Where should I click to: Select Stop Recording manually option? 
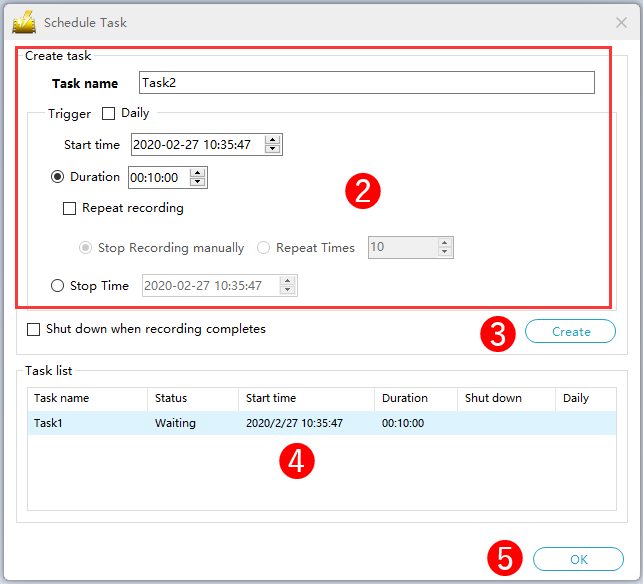coord(85,248)
